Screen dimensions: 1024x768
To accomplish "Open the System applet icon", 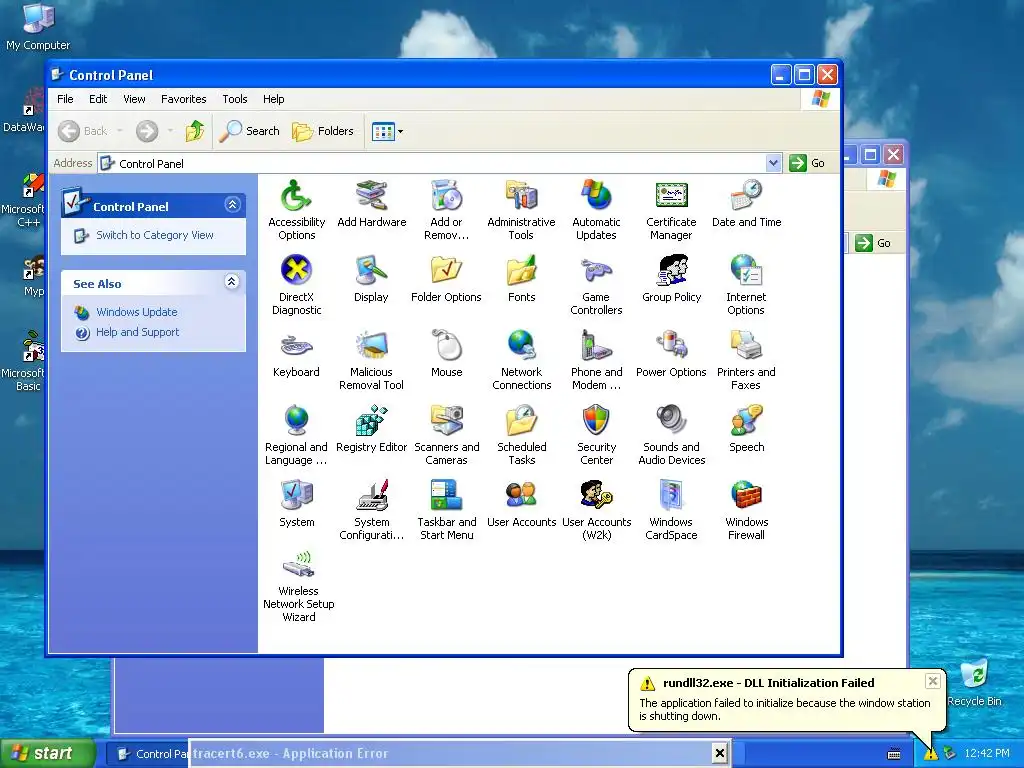I will coord(296,504).
